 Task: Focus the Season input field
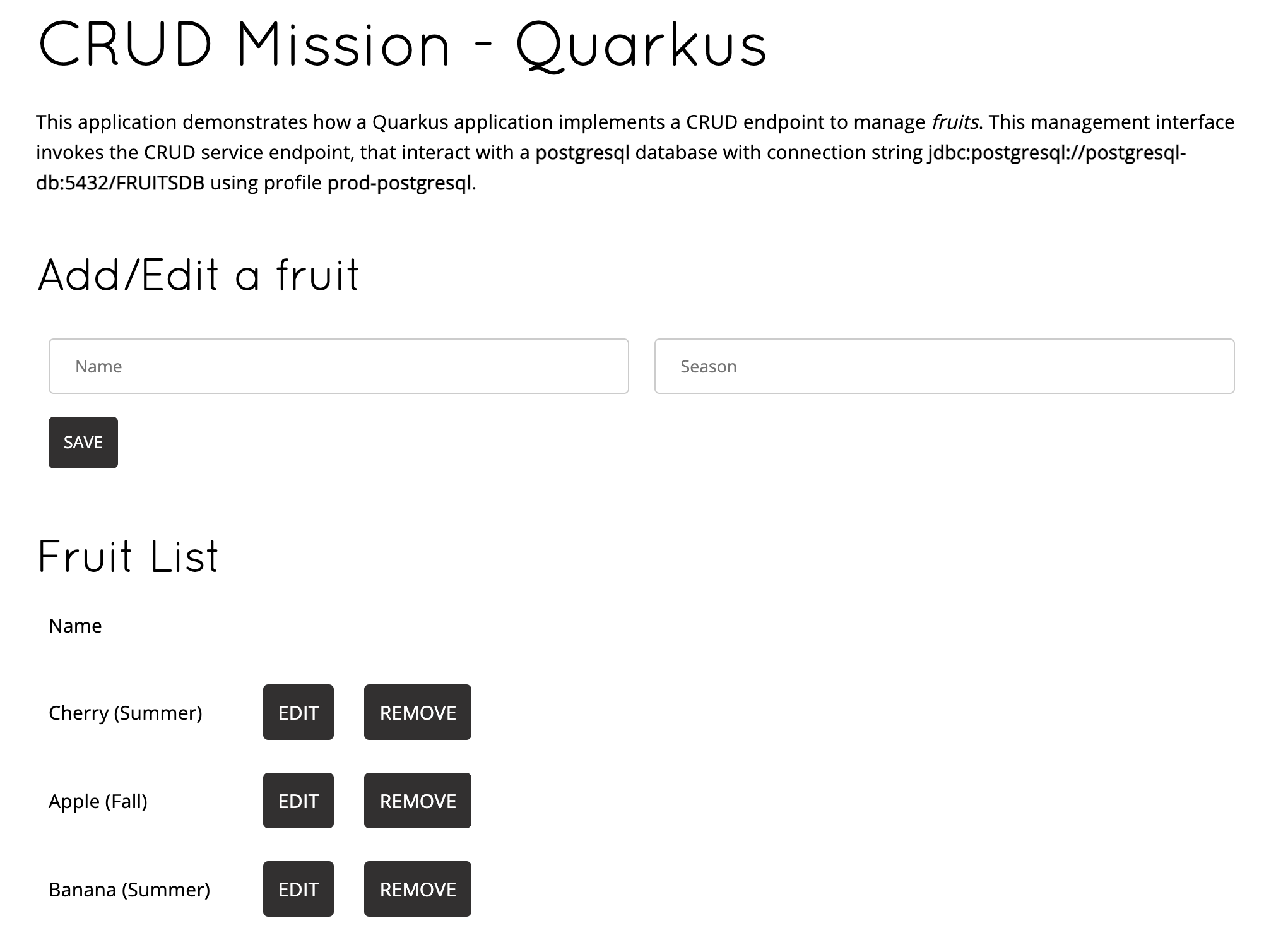tap(944, 366)
